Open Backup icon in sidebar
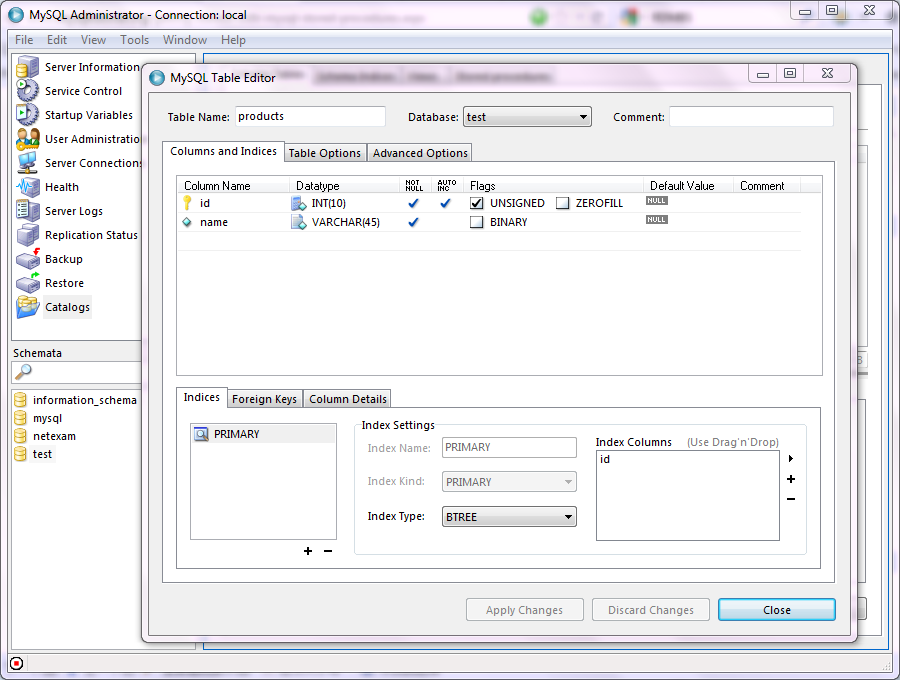Screen dimensions: 900x680 pyautogui.click(x=27, y=259)
